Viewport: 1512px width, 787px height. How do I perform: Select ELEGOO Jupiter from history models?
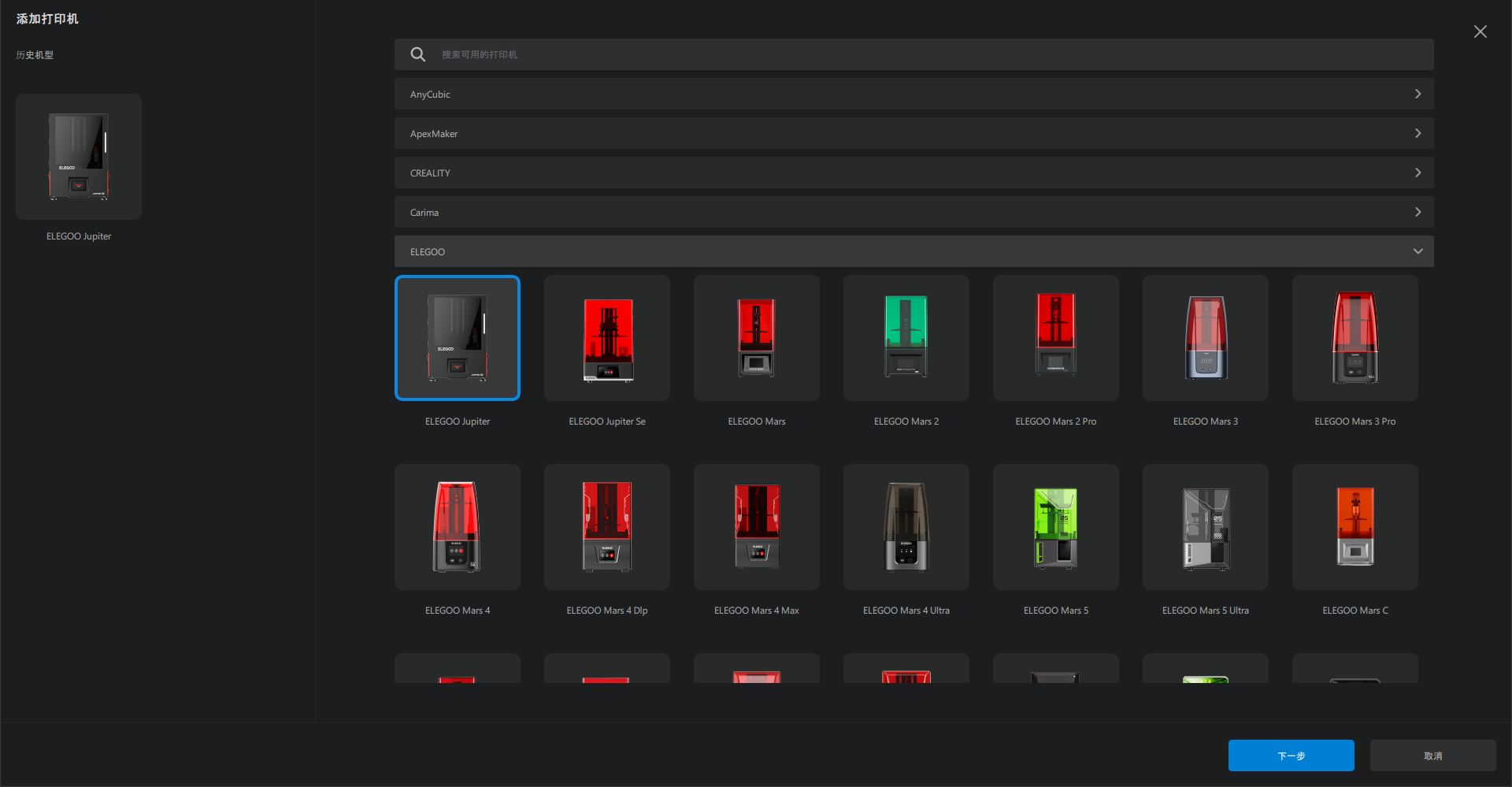click(79, 157)
